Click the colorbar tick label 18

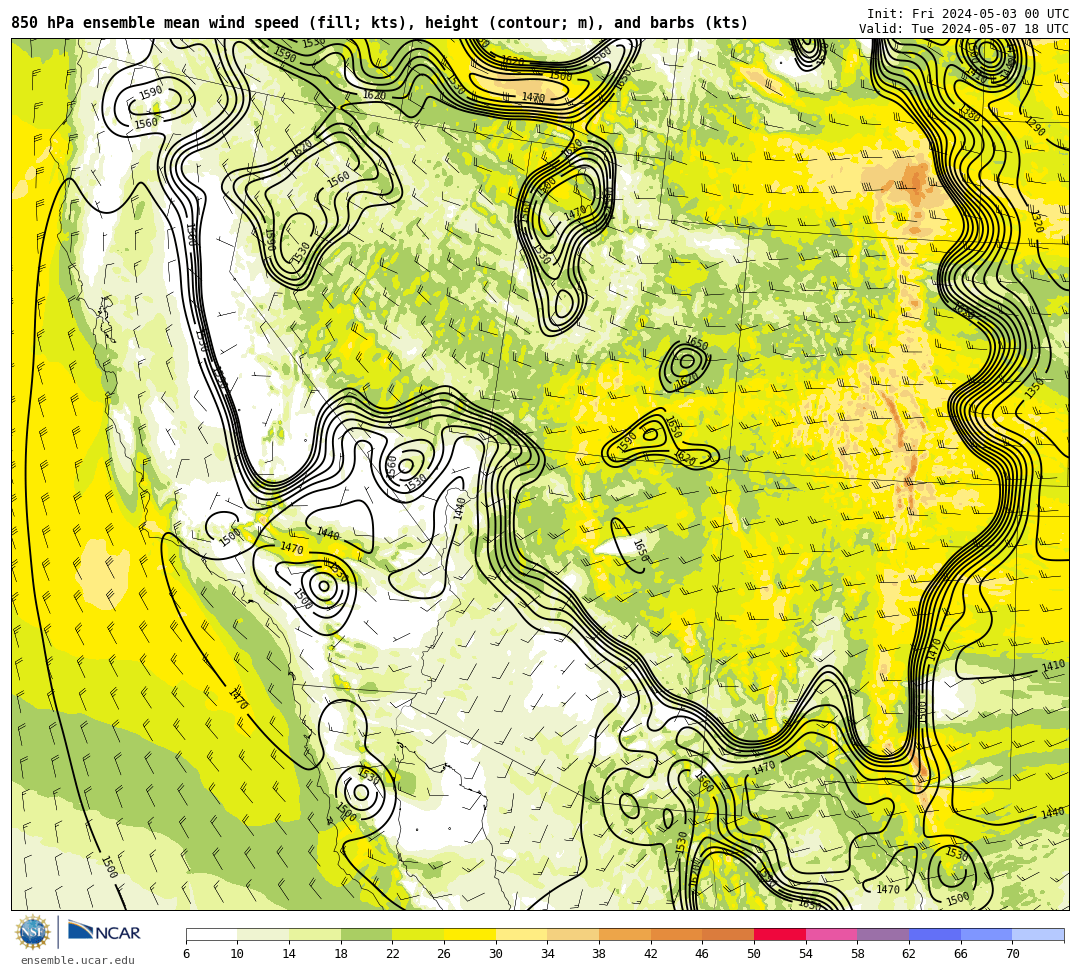click(x=341, y=954)
